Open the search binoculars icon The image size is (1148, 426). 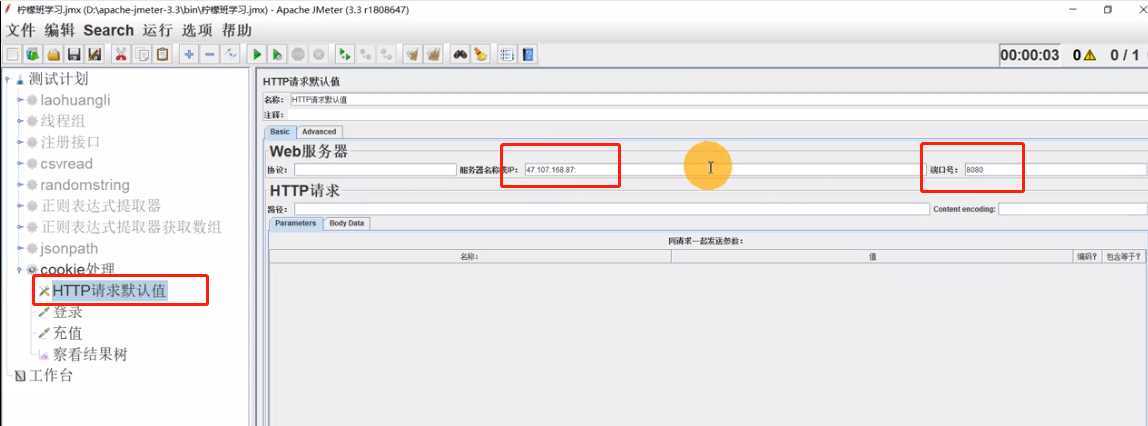tap(460, 54)
